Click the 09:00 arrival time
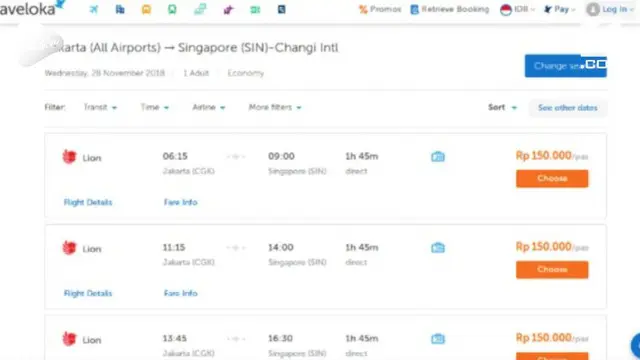 281,156
